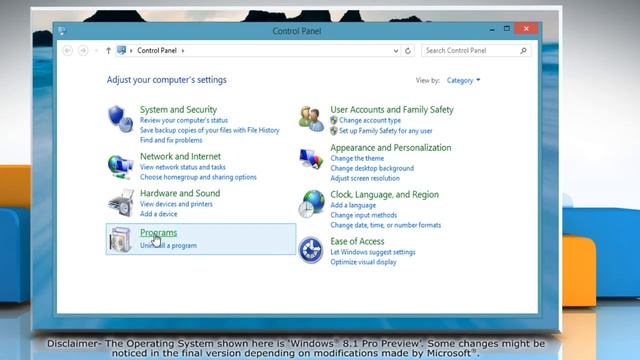
Task: Open User Accounts and Family Safety
Action: pyautogui.click(x=392, y=110)
